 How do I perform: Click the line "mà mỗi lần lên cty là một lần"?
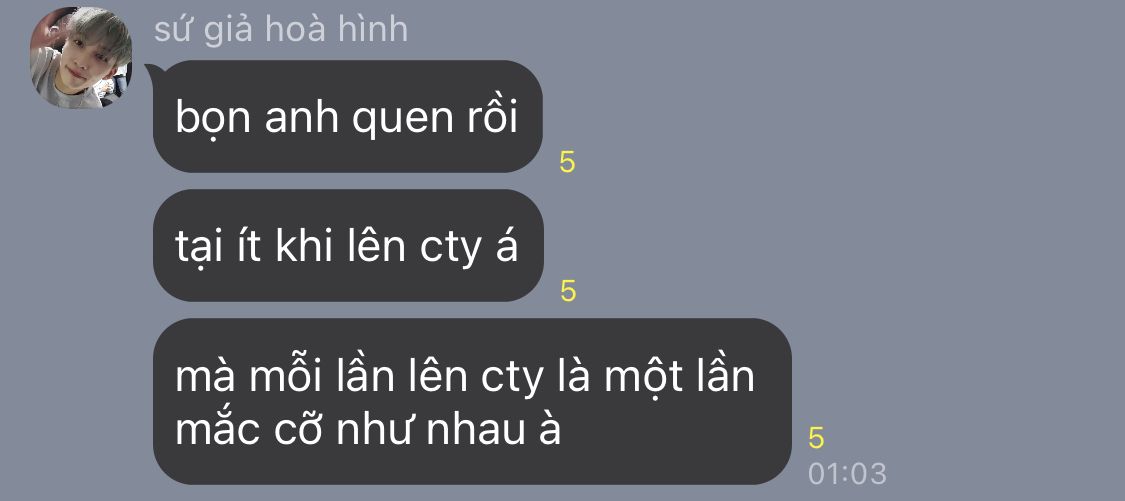coord(465,375)
